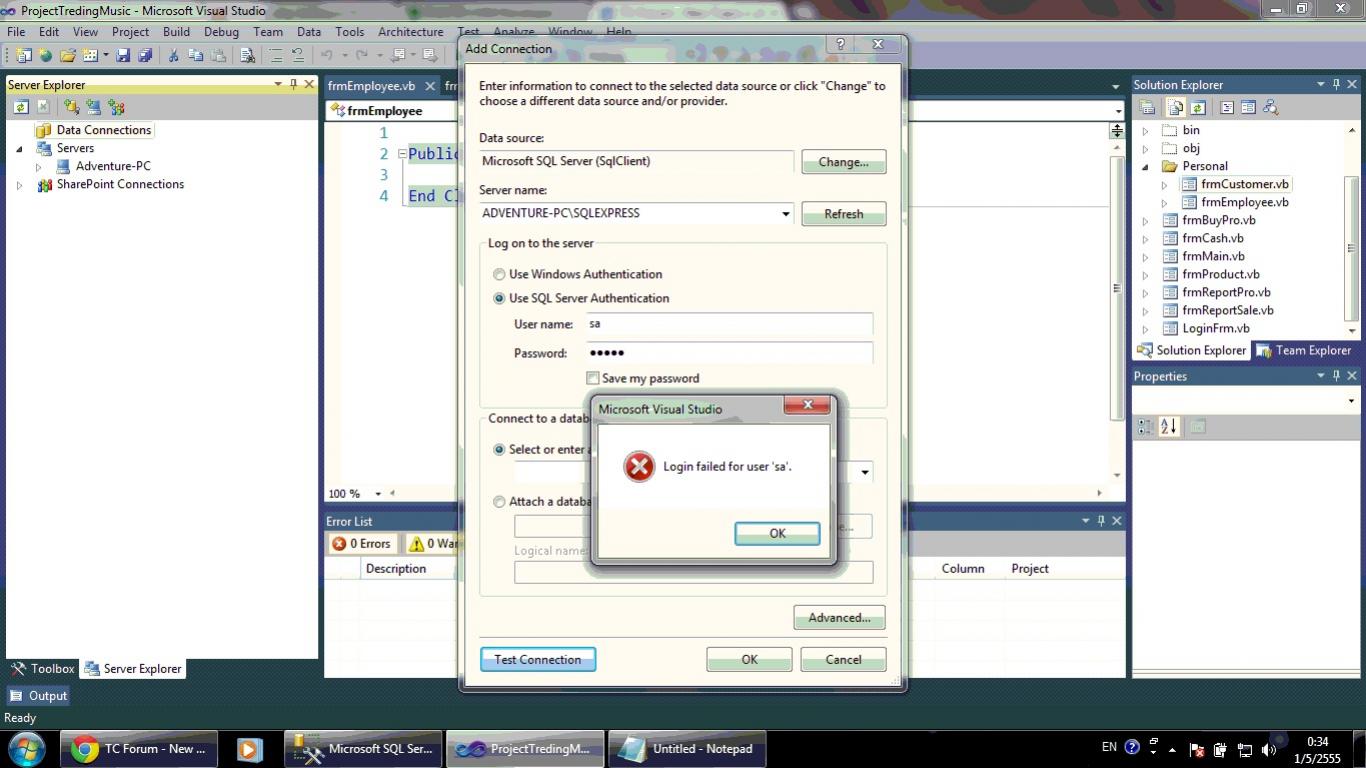Click the New Project toolbar icon
The width and height of the screenshot is (1366, 768).
tap(23, 55)
